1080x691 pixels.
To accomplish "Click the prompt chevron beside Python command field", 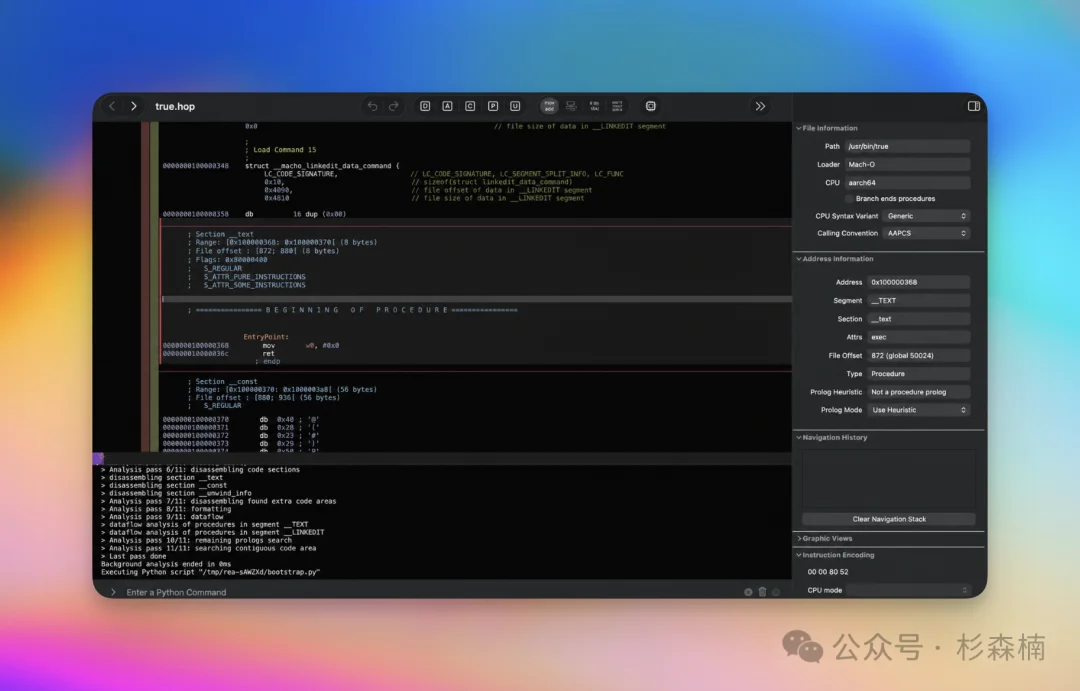I will (x=113, y=592).
